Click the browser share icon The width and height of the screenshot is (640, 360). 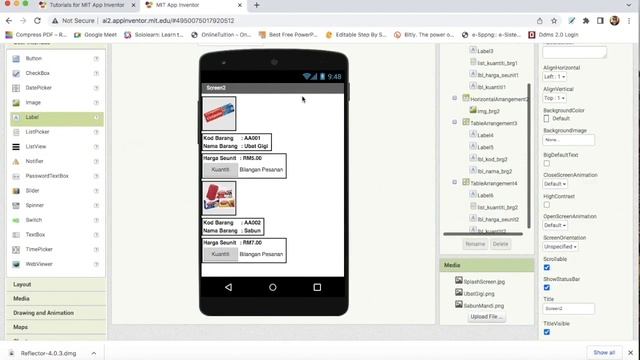click(x=540, y=21)
